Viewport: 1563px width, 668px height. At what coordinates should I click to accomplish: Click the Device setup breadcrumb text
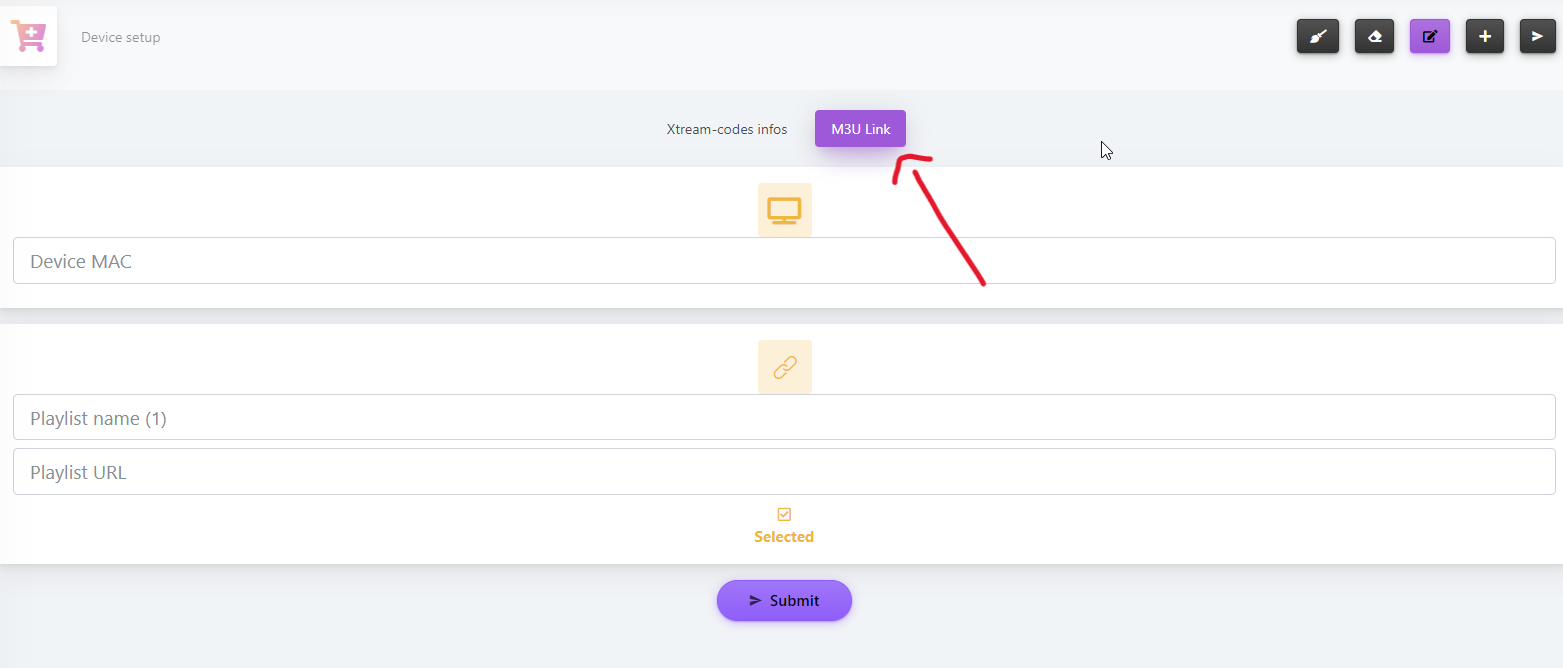click(121, 38)
